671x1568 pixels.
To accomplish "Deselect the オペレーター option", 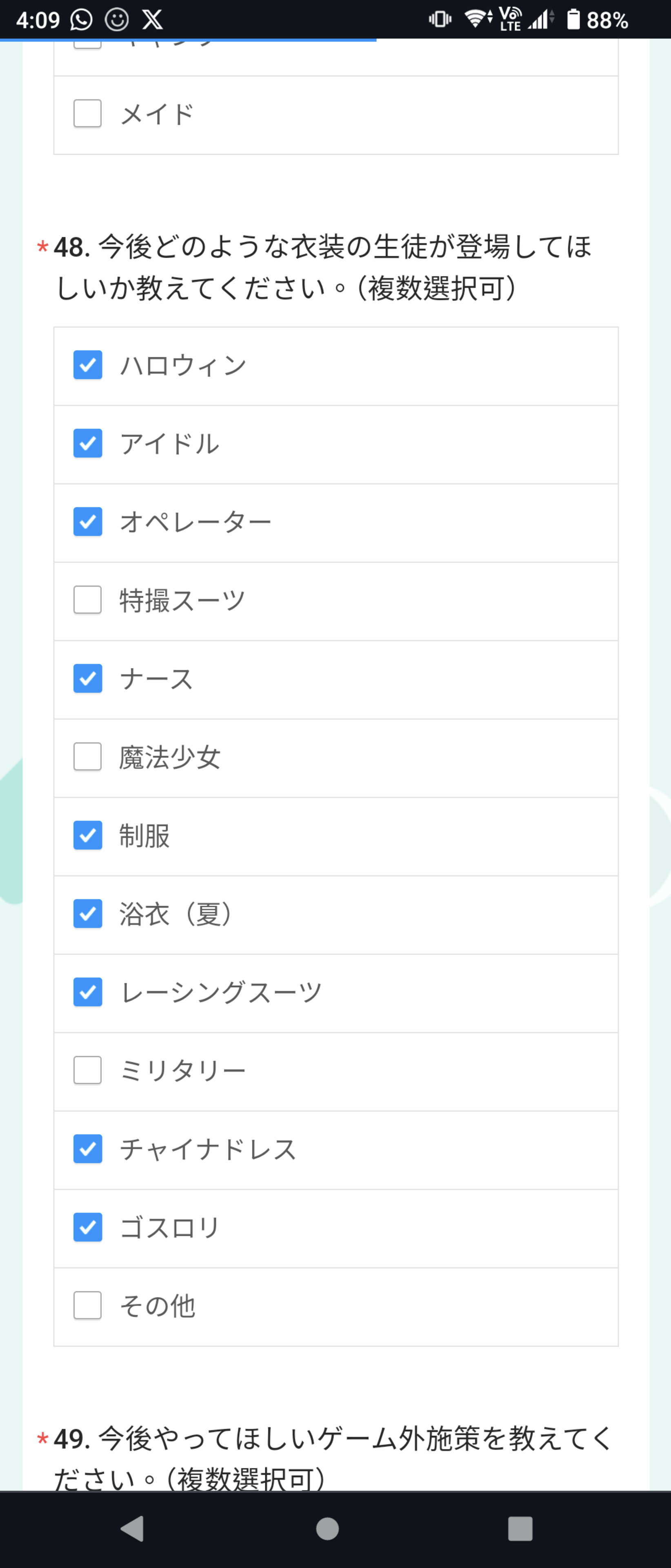I will [88, 522].
